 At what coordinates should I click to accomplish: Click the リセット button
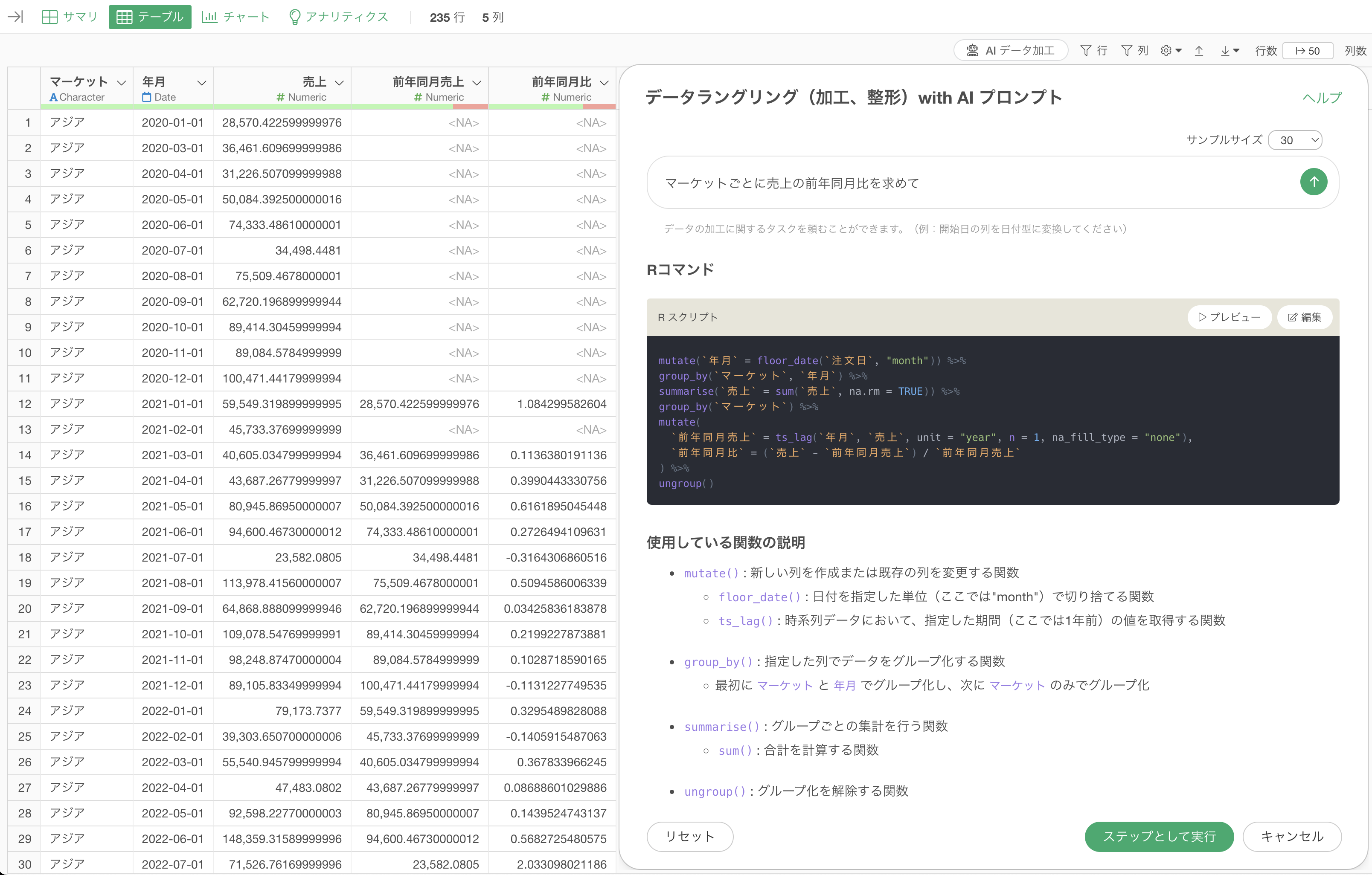pos(689,836)
